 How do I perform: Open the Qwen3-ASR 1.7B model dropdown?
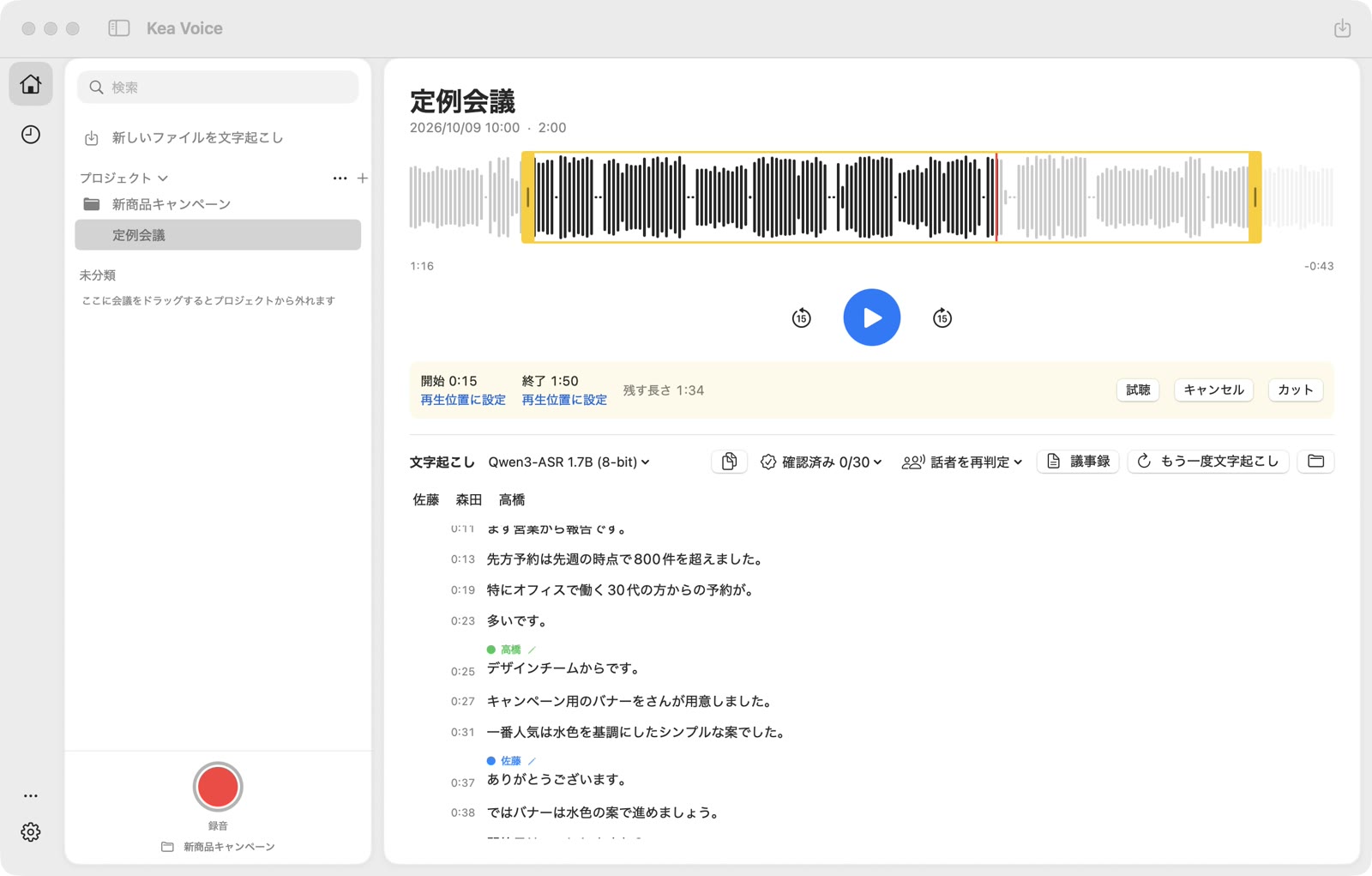point(569,462)
